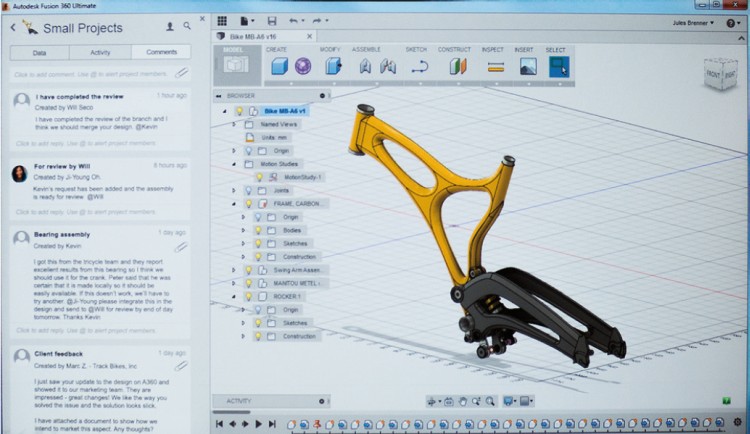The image size is (750, 434).
Task: Switch to the Data tab
Action: coord(39,52)
